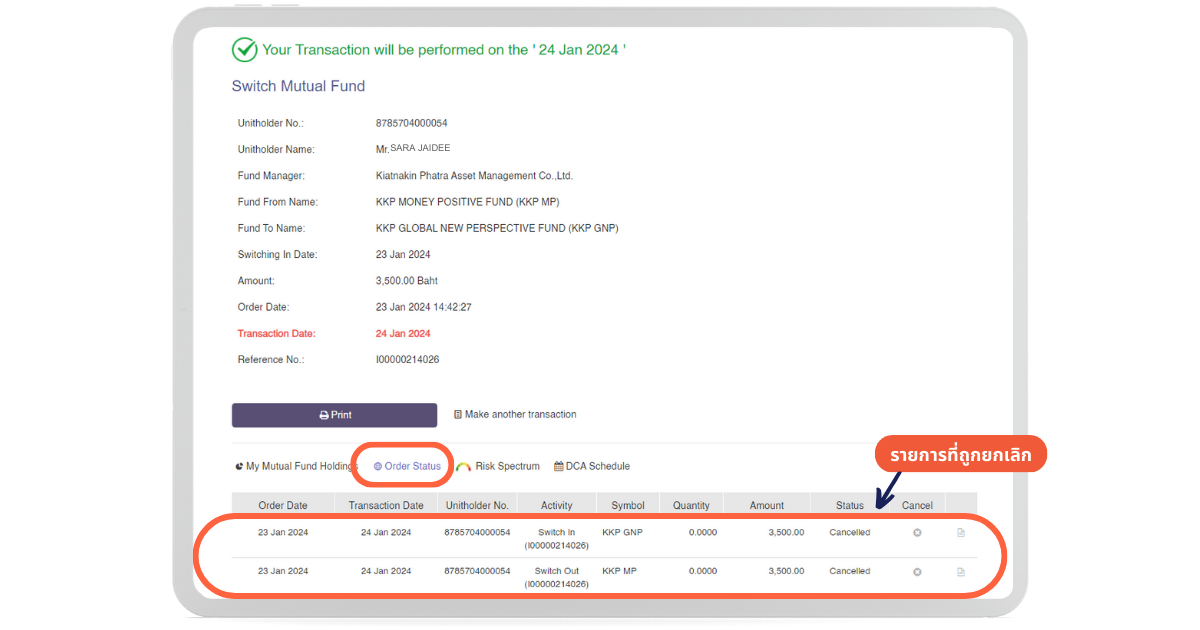Click the cancel icon in Switch In row
Viewport: 1200px width, 630px height.
[x=917, y=533]
